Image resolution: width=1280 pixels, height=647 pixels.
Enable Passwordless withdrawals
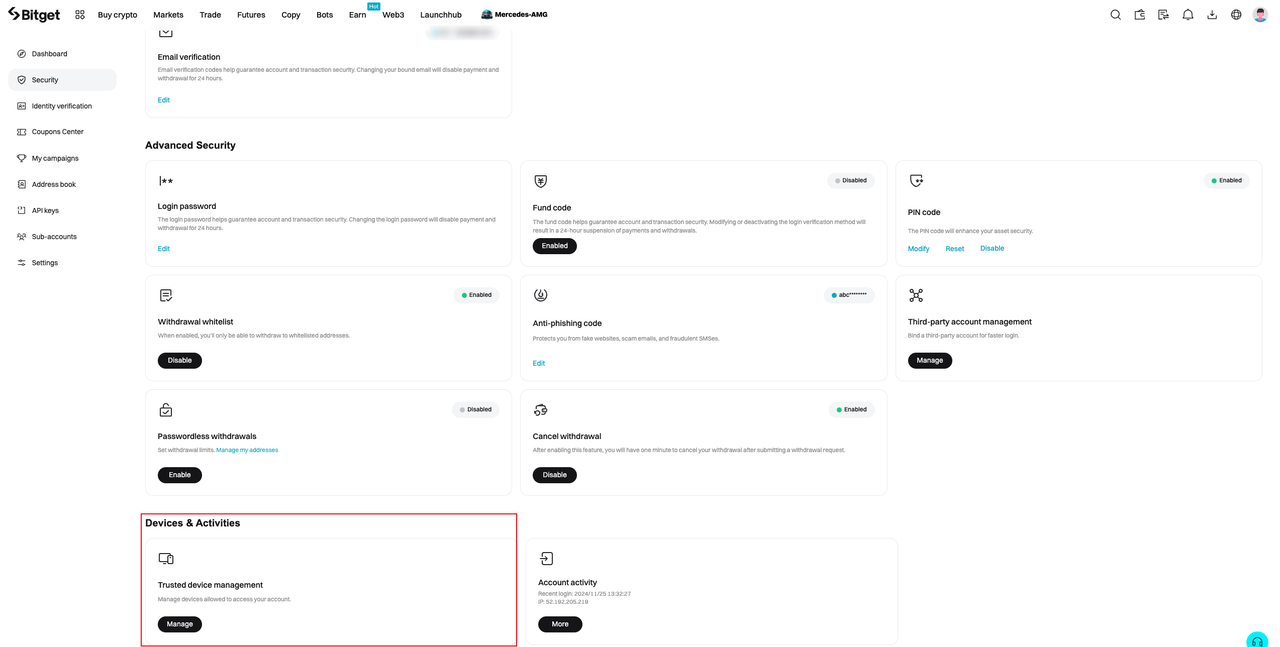[179, 474]
